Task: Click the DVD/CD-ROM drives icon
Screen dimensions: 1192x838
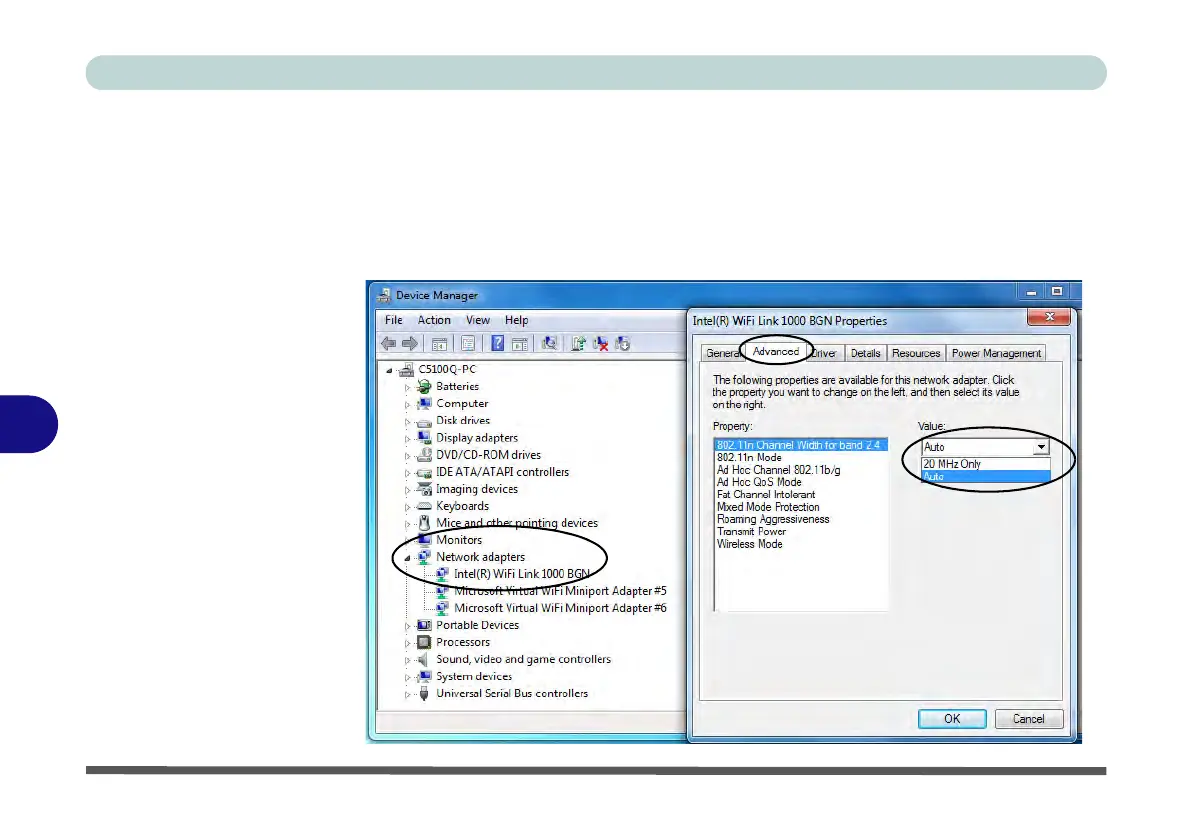Action: click(x=424, y=455)
